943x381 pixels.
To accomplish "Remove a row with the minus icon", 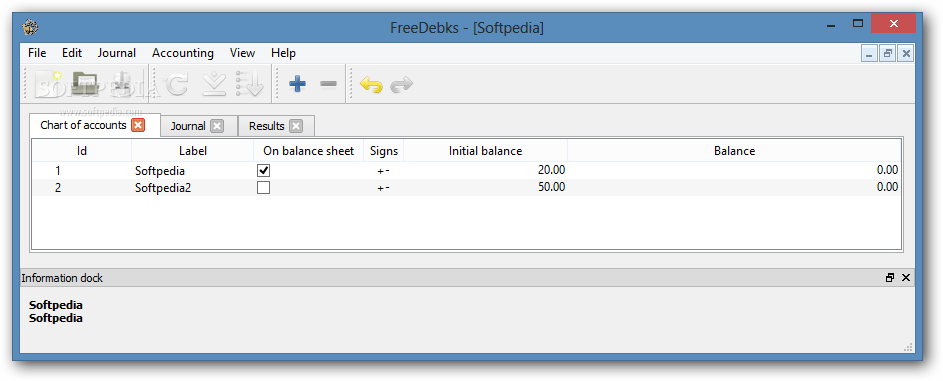I will click(328, 84).
